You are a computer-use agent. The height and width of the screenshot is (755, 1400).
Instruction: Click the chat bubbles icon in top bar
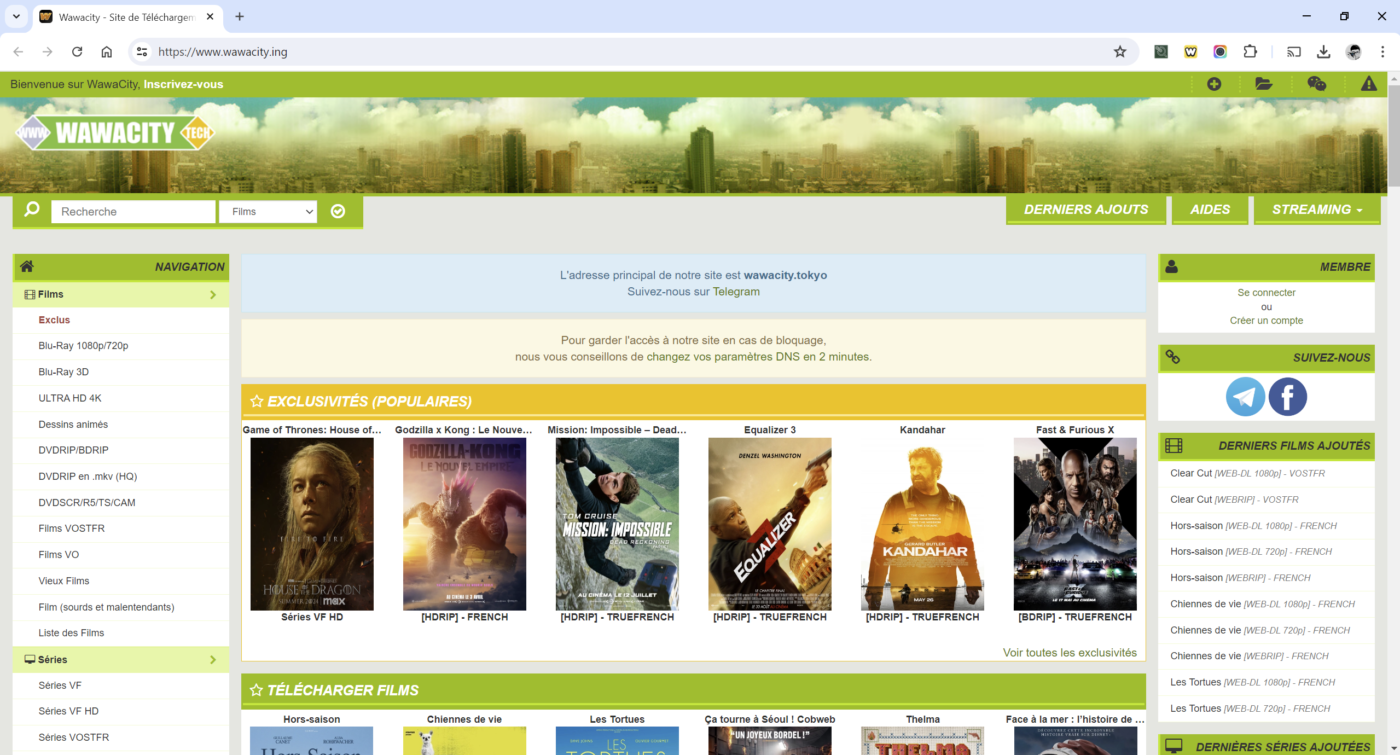(1317, 84)
